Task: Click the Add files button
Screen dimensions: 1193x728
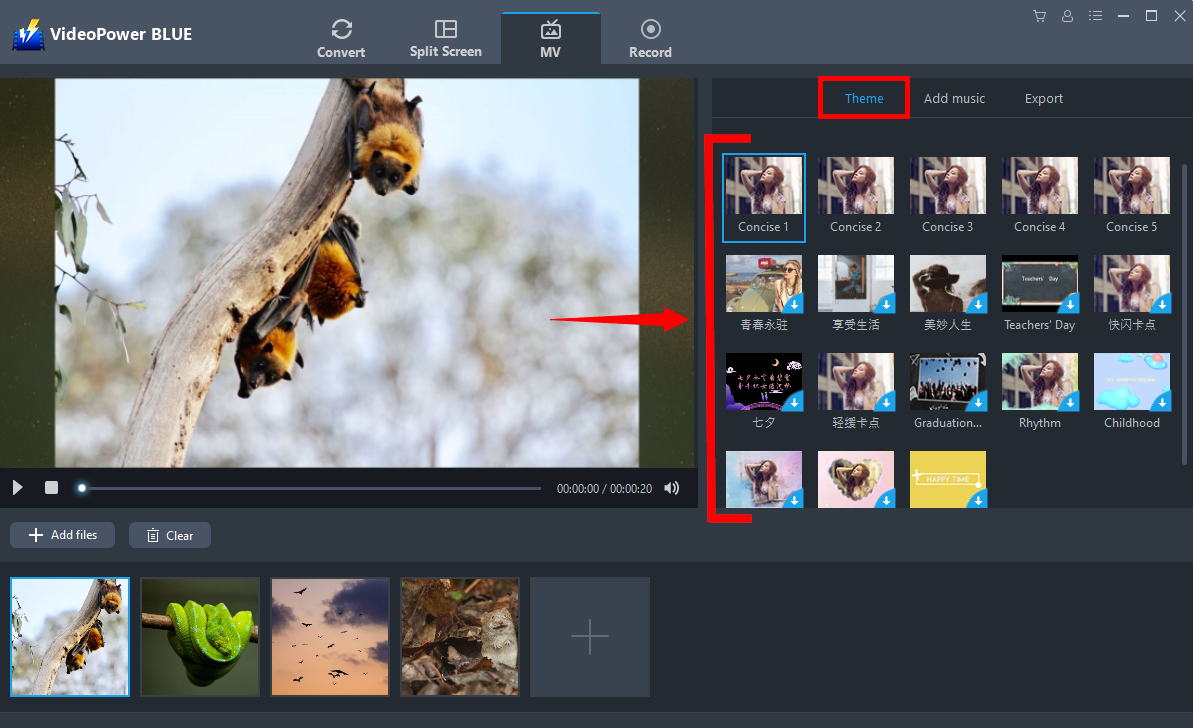Action: coord(63,535)
